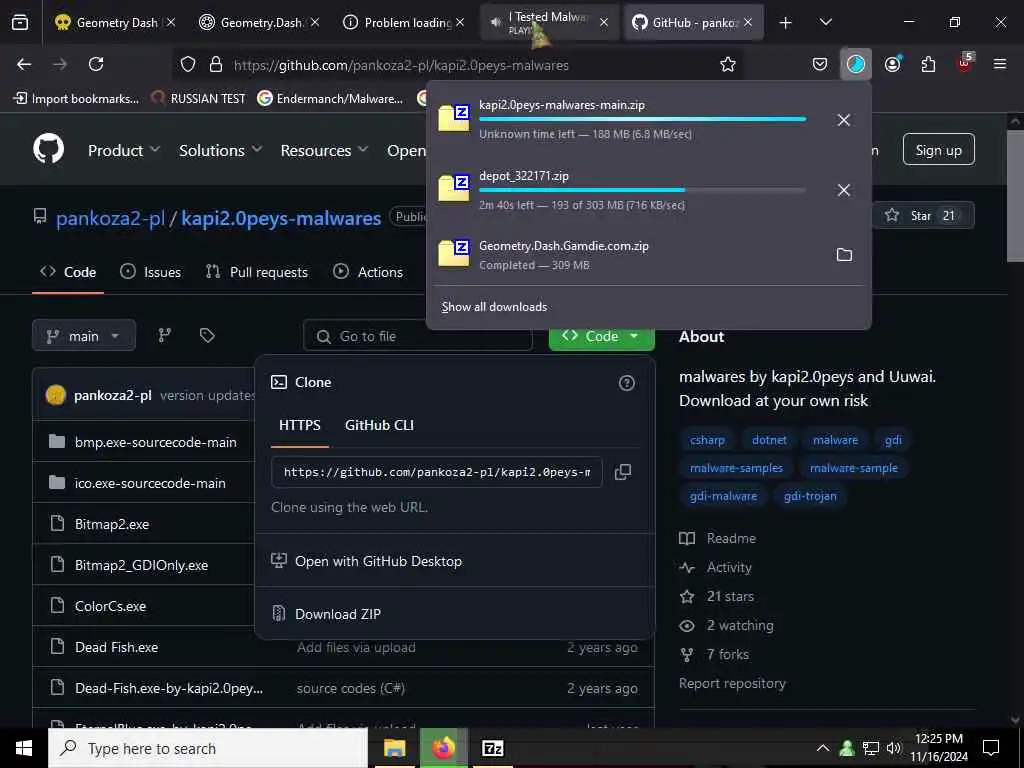Viewport: 1024px width, 768px height.
Task: Copy the clone URL to clipboard
Action: point(623,472)
